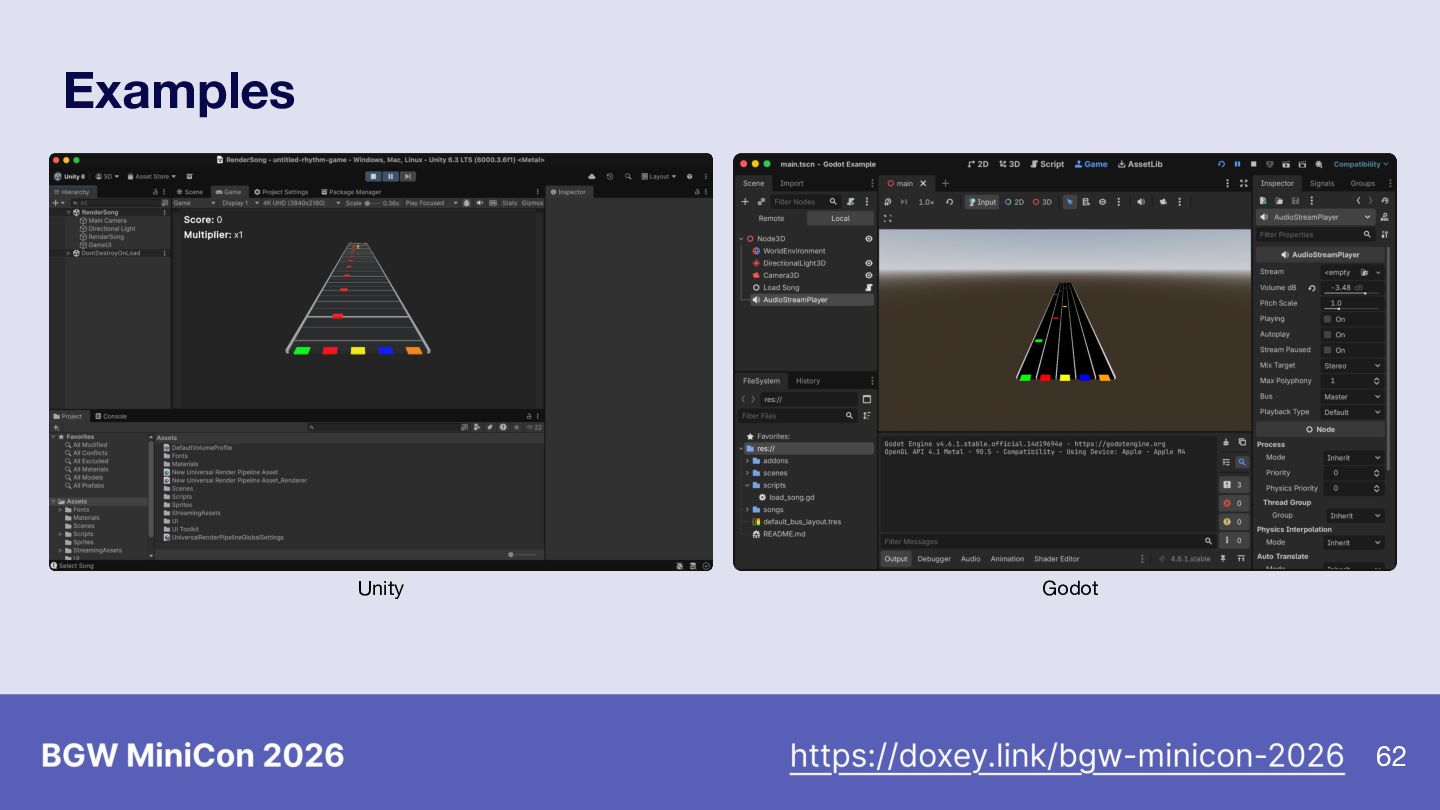Open the Shader Editor bottom panel
1440x810 pixels.
pyautogui.click(x=1056, y=559)
